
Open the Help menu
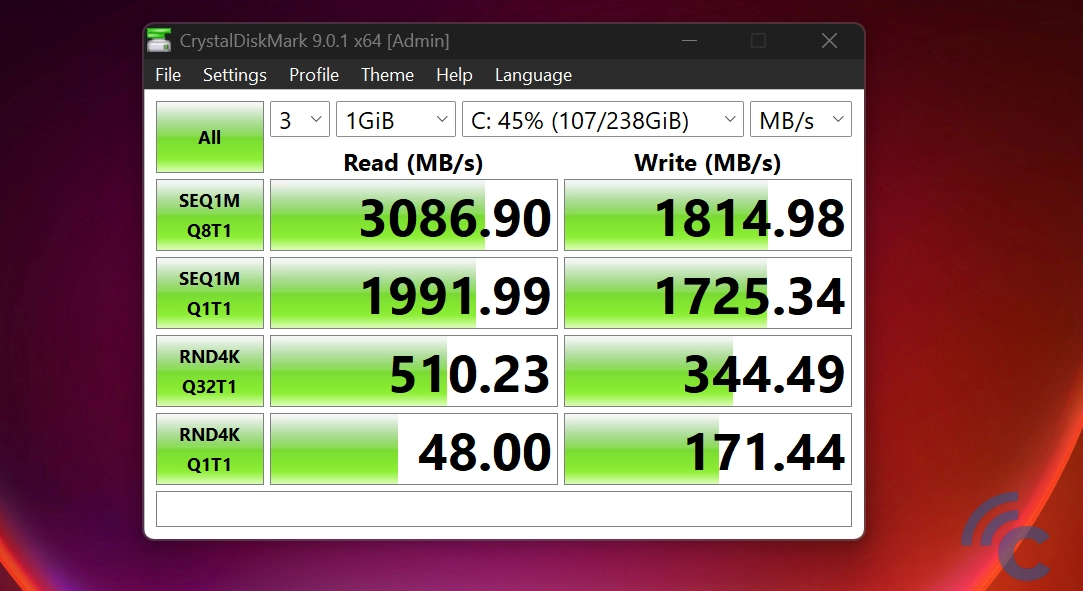(454, 75)
